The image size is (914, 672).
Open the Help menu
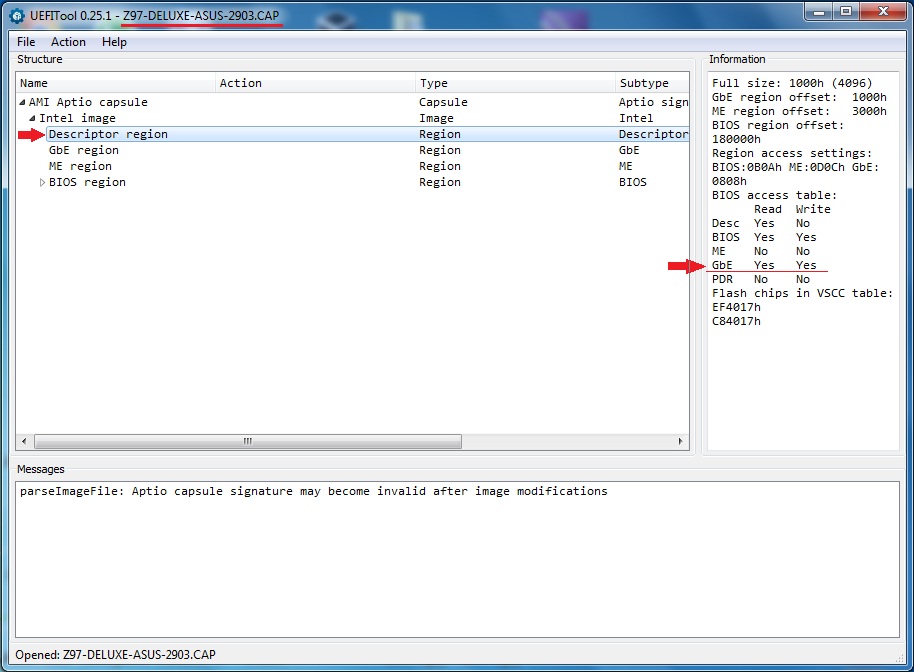point(114,42)
